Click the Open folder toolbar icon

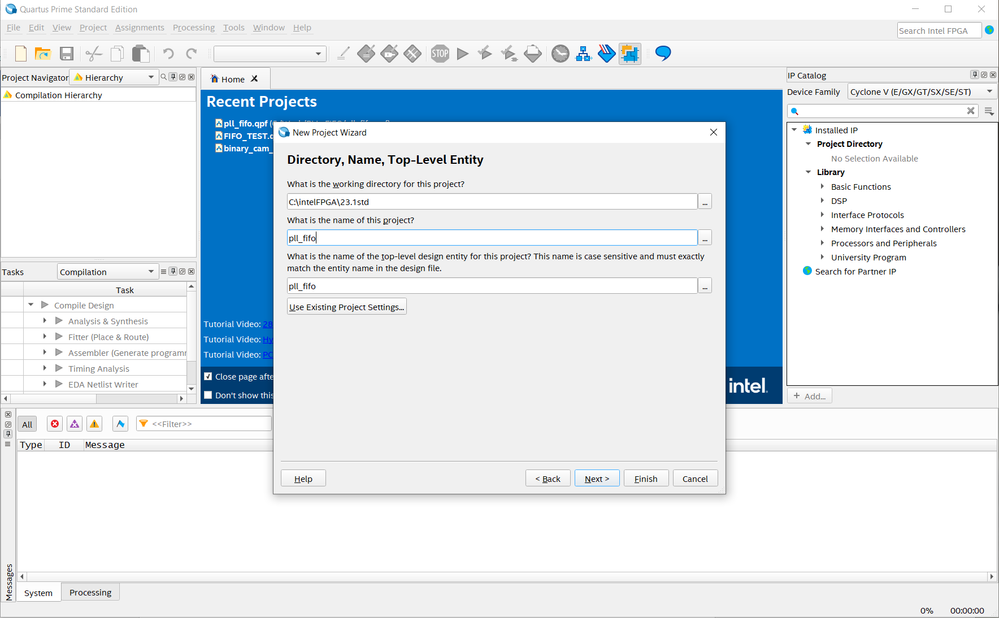click(x=43, y=54)
